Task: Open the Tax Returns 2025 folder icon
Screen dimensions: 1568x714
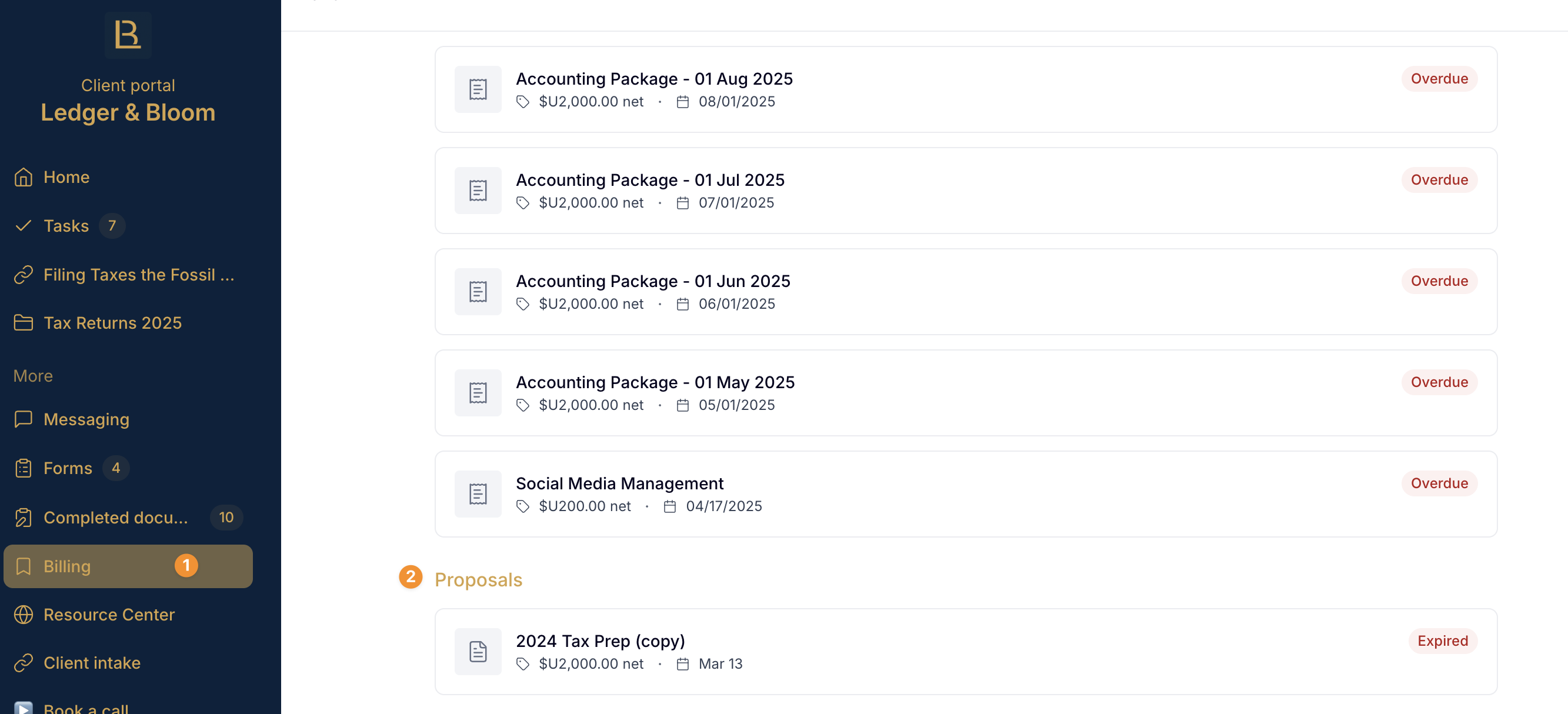Action: [23, 323]
